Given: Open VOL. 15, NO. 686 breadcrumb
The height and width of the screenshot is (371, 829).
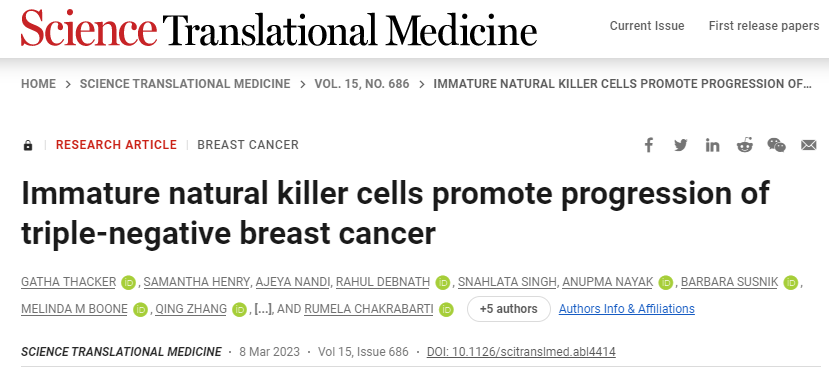Looking at the screenshot, I should [362, 84].
